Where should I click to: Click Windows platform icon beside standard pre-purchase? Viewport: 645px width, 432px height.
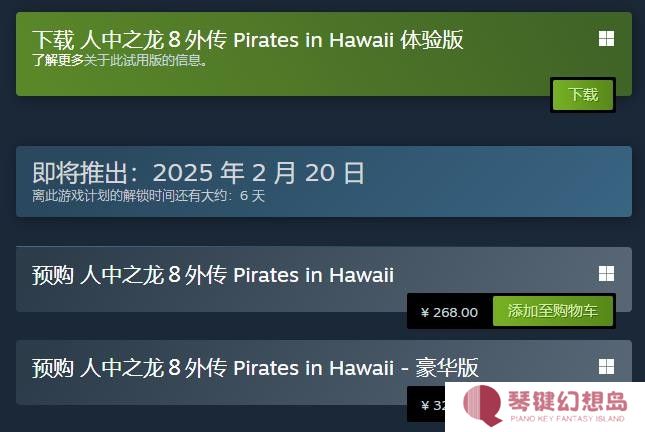pos(606,273)
